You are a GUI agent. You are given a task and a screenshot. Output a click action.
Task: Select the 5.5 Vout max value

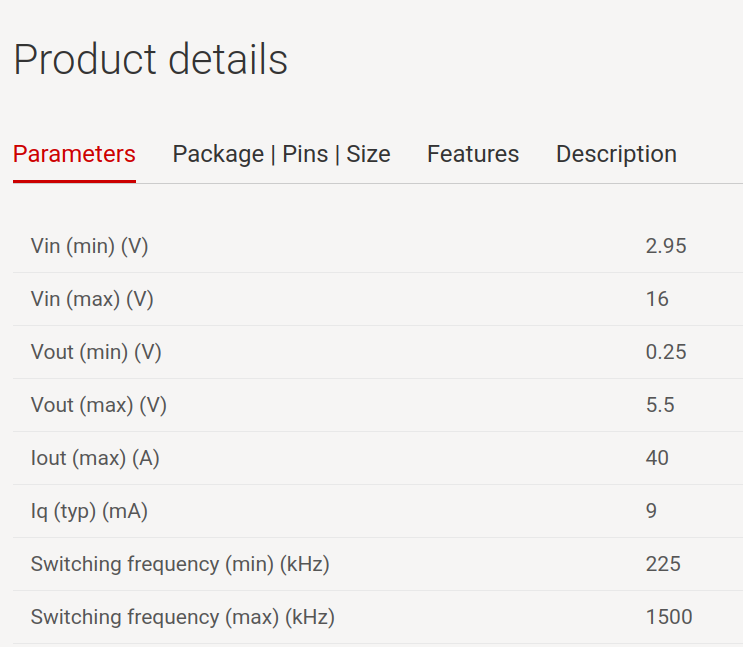660,405
